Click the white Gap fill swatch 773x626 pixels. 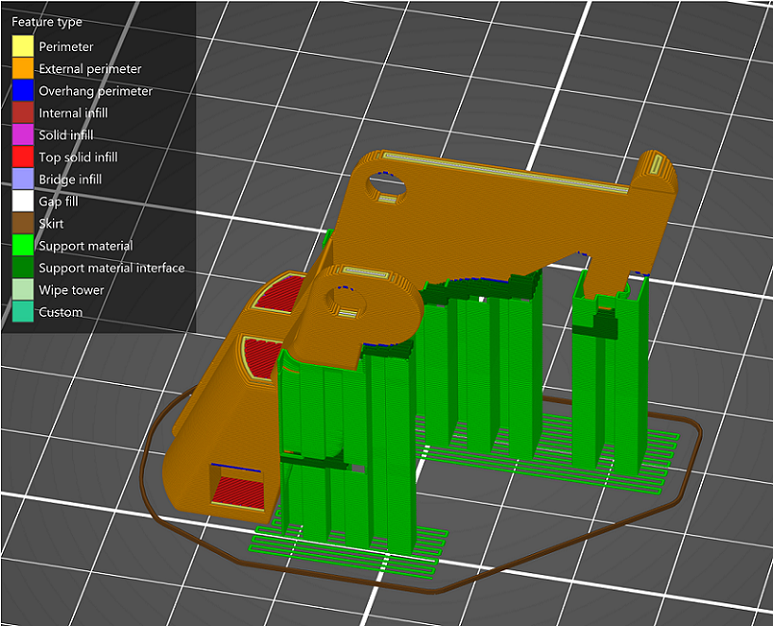click(x=23, y=201)
